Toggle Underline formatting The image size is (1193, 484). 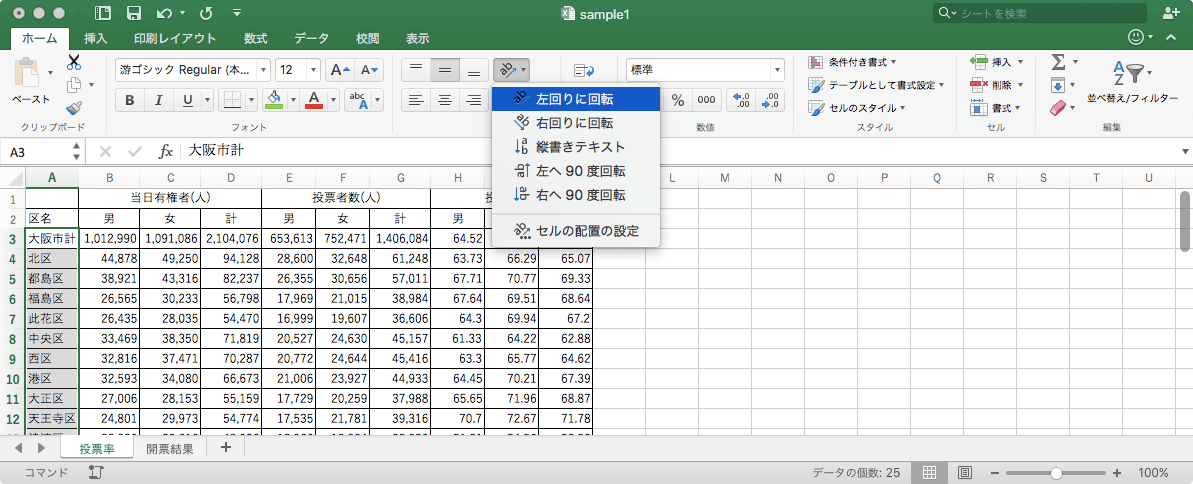[187, 100]
